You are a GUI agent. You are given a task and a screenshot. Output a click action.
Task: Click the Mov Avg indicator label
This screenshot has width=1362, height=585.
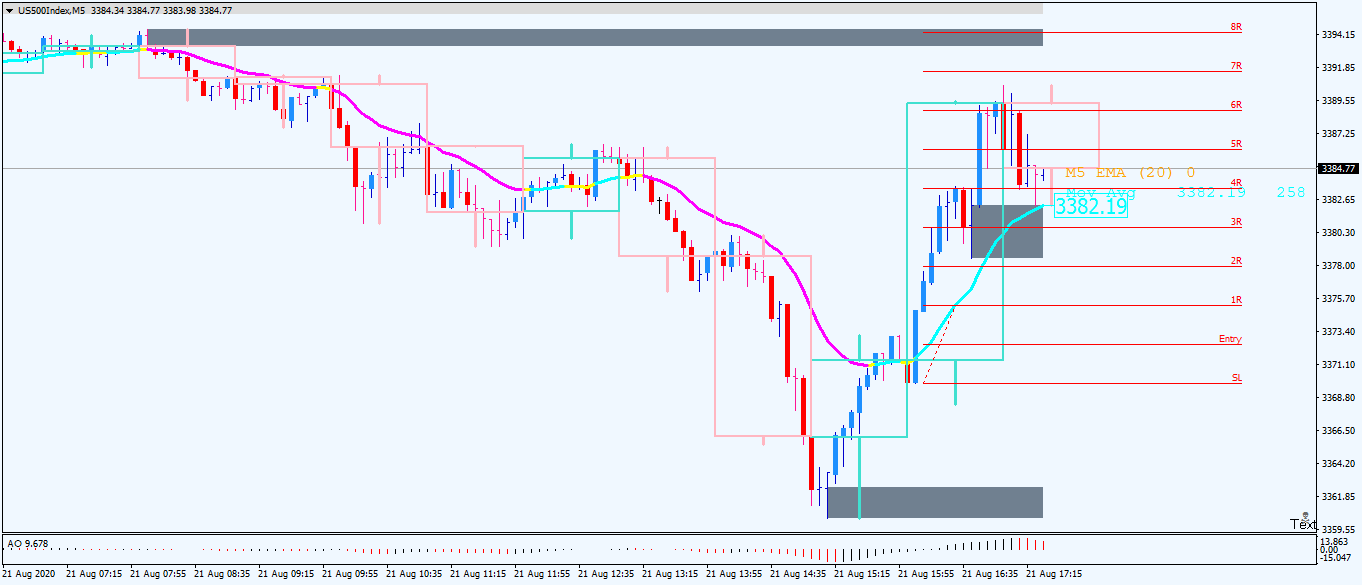(1101, 193)
